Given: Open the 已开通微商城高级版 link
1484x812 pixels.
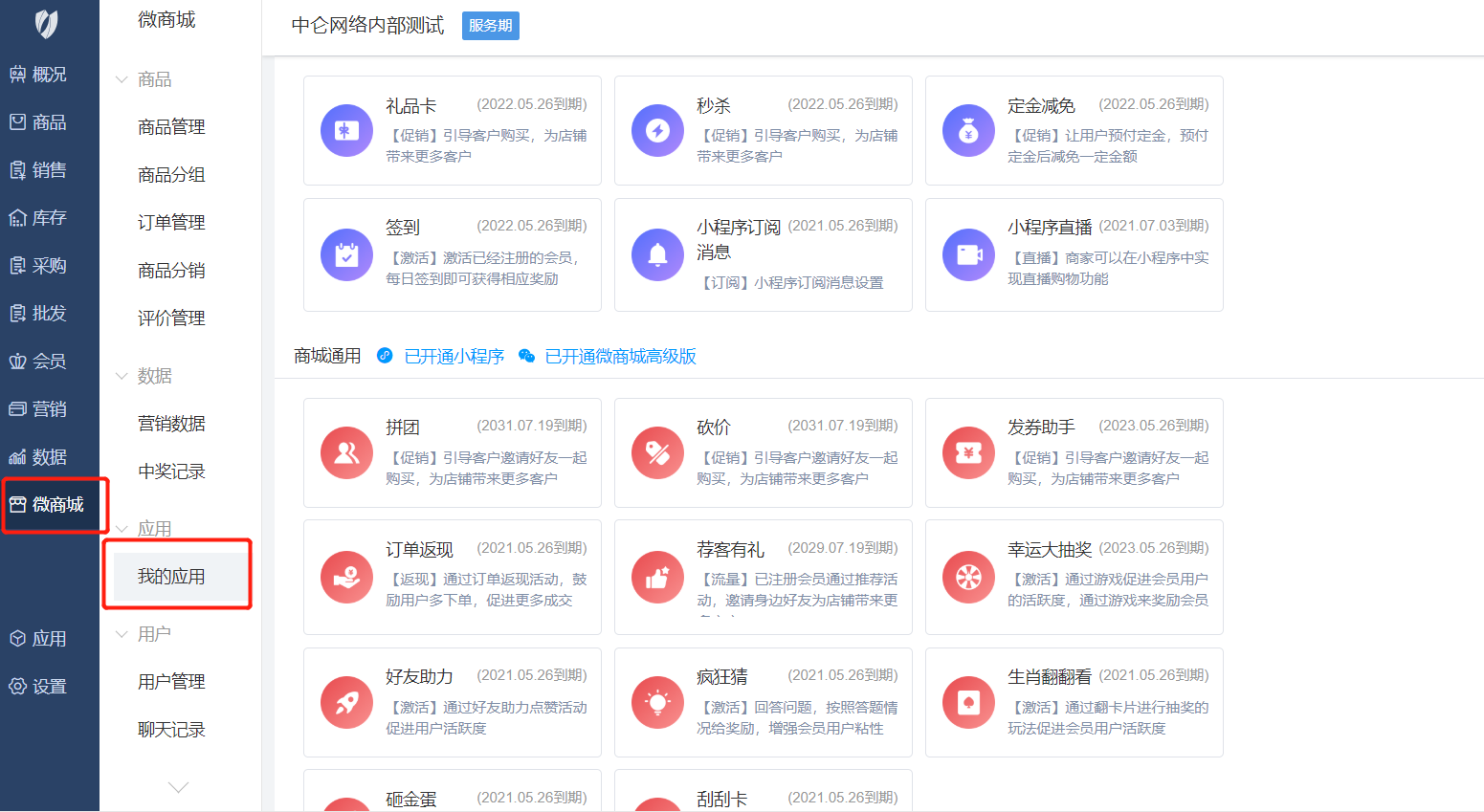Looking at the screenshot, I should pos(620,356).
